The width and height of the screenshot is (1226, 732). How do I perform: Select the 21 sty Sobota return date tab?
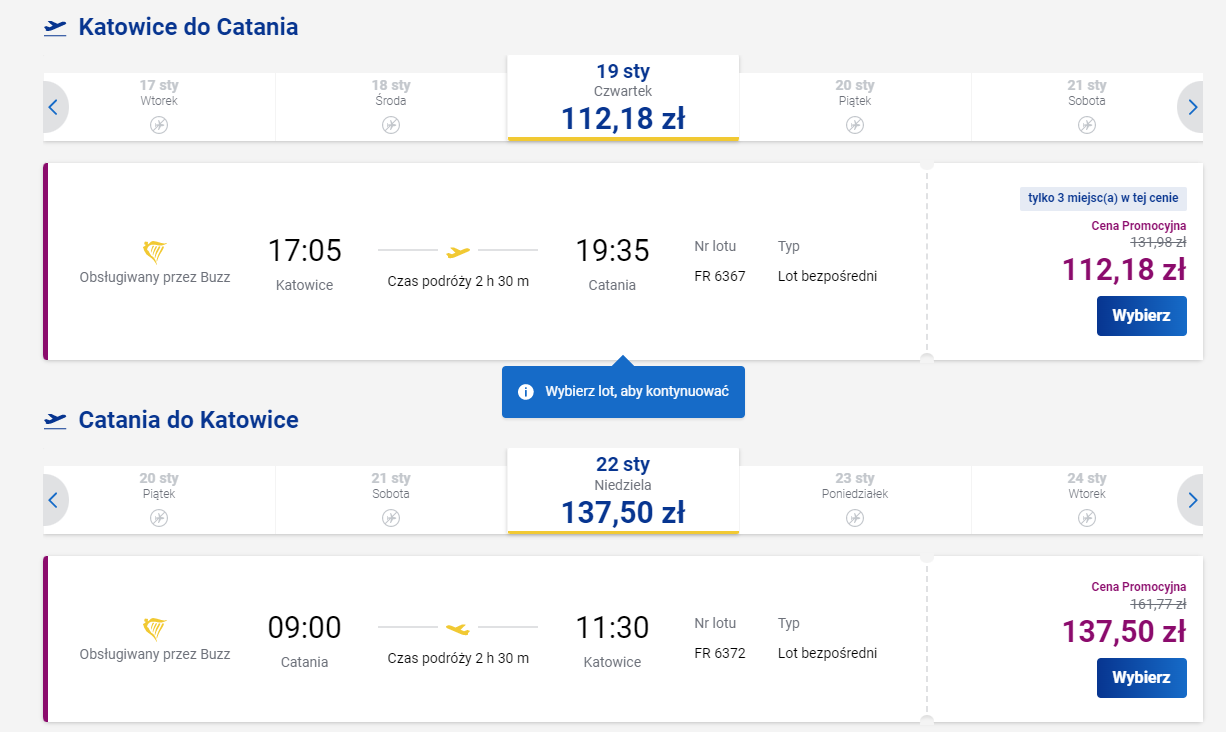coord(391,499)
